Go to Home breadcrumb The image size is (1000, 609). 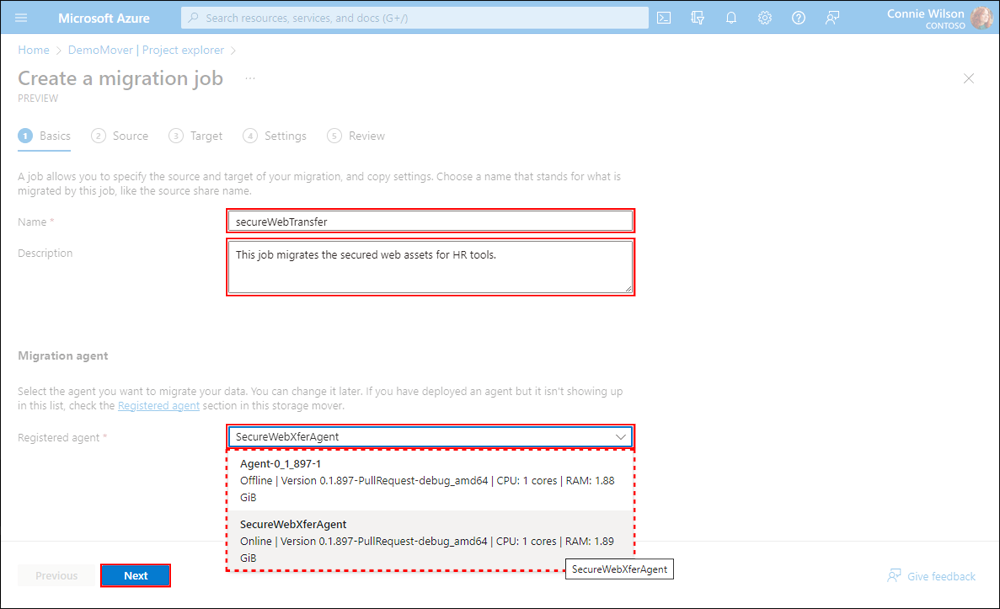33,50
